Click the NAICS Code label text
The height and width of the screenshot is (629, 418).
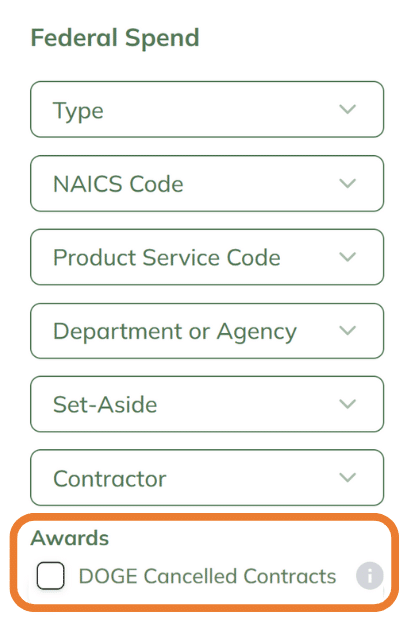[x=118, y=184]
